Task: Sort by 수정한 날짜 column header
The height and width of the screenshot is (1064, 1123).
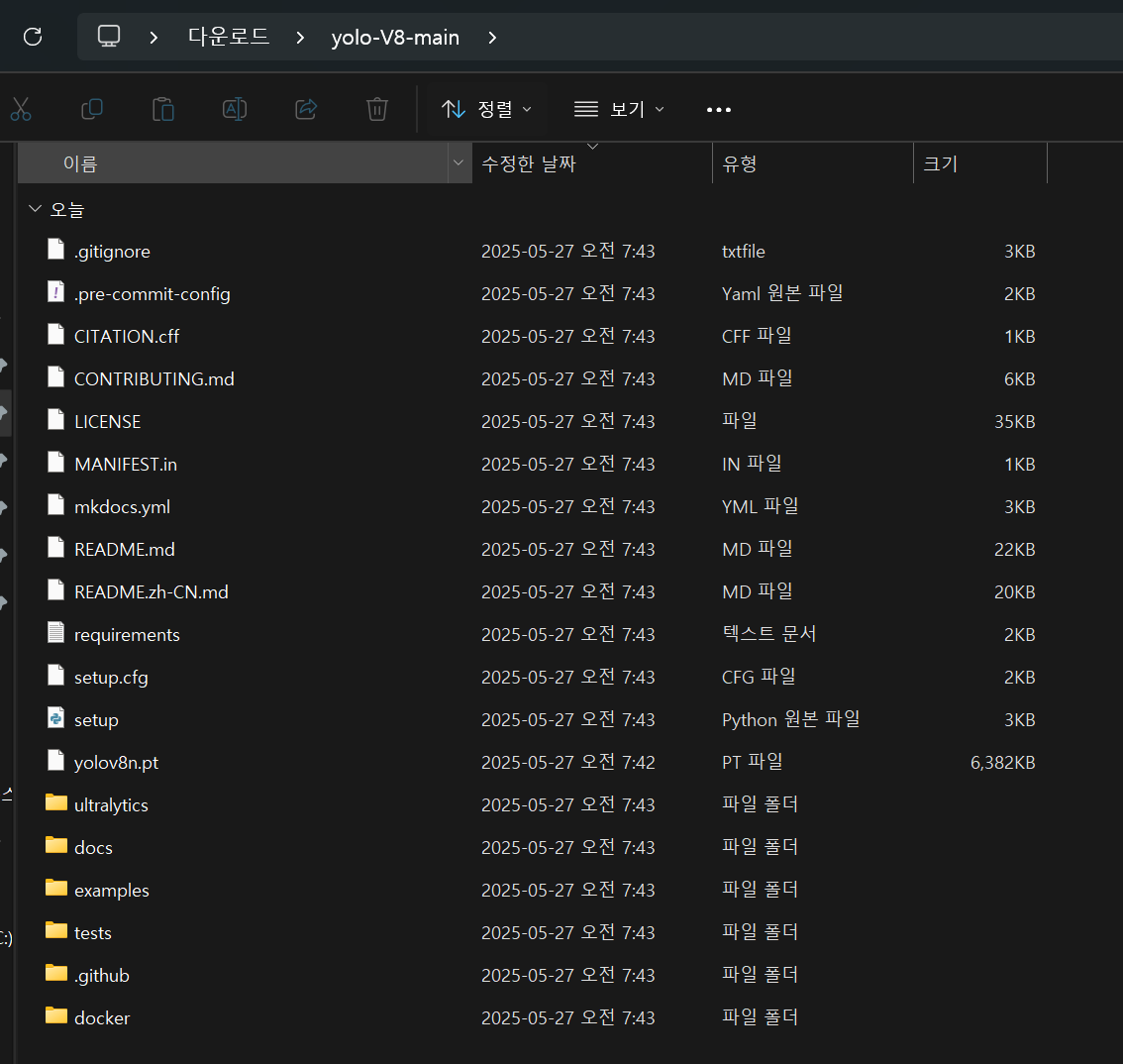Action: 591,163
